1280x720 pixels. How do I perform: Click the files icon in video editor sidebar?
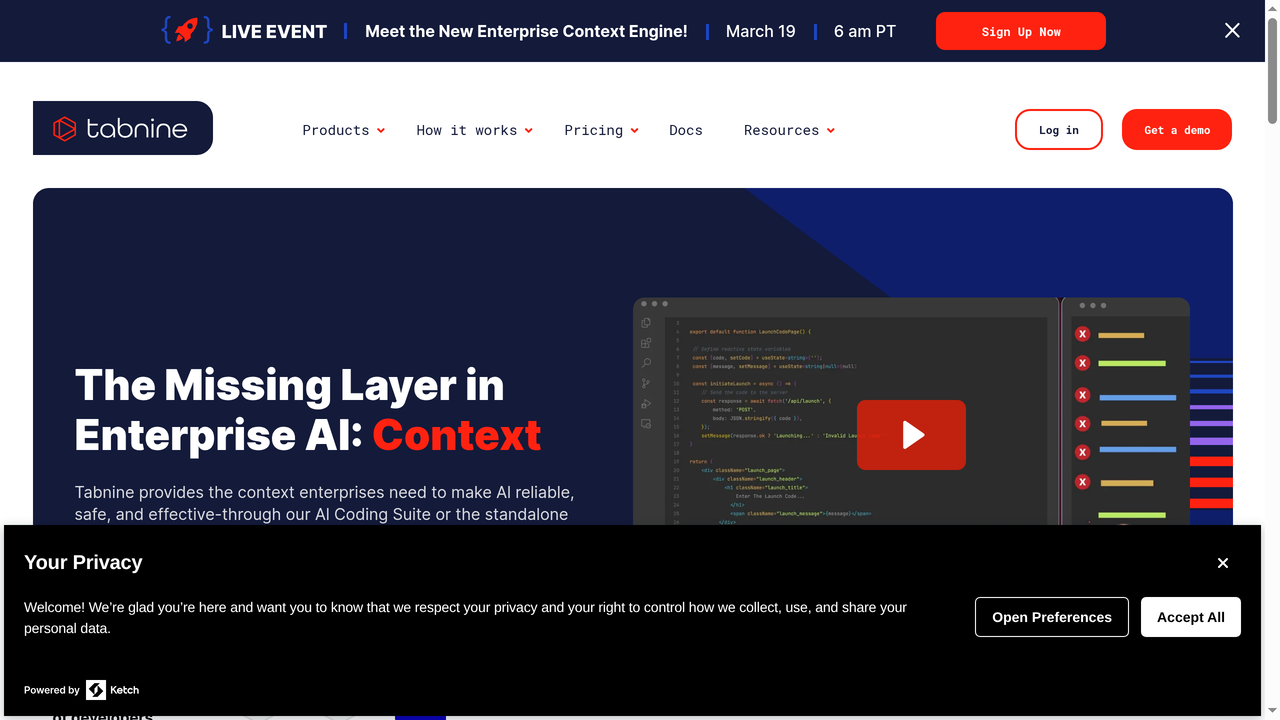[646, 323]
